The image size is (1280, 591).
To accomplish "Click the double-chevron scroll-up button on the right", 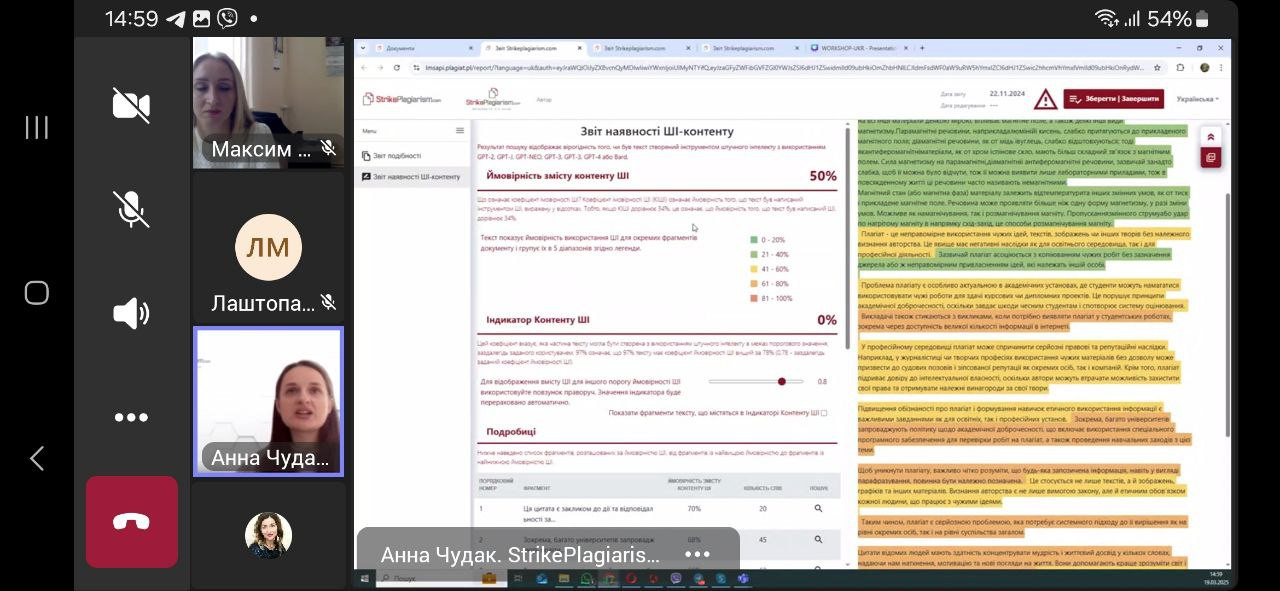I will click(1211, 138).
